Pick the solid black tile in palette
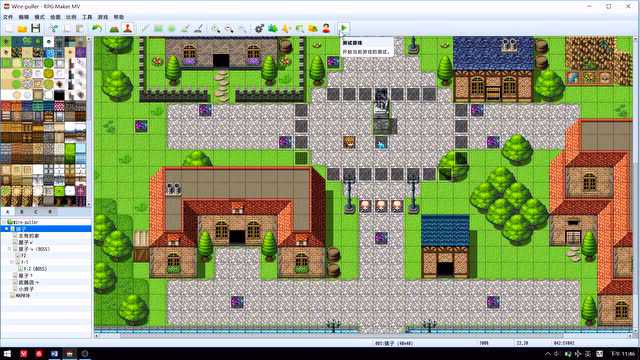640x360 pixels. (x=60, y=95)
